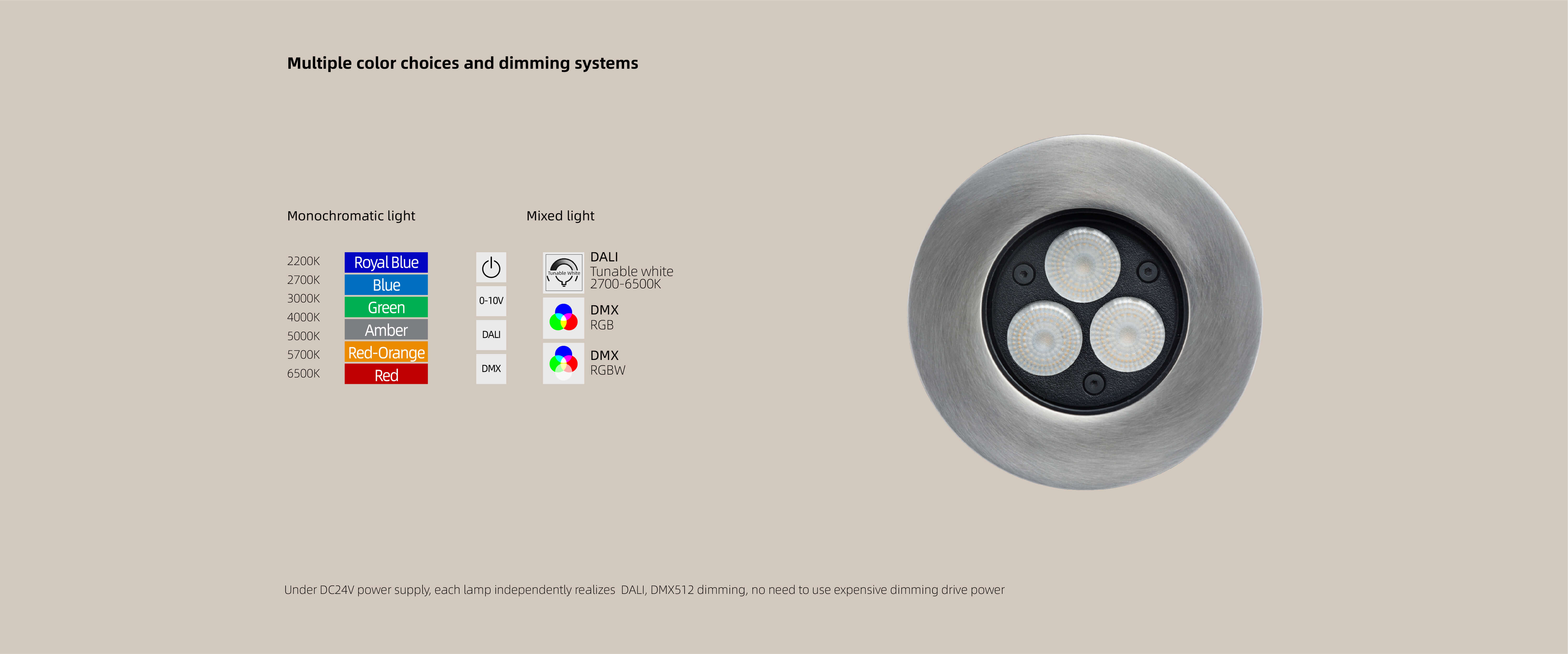Select the DMX dimming icon tile
This screenshot has height=654, width=1568.
(x=491, y=369)
